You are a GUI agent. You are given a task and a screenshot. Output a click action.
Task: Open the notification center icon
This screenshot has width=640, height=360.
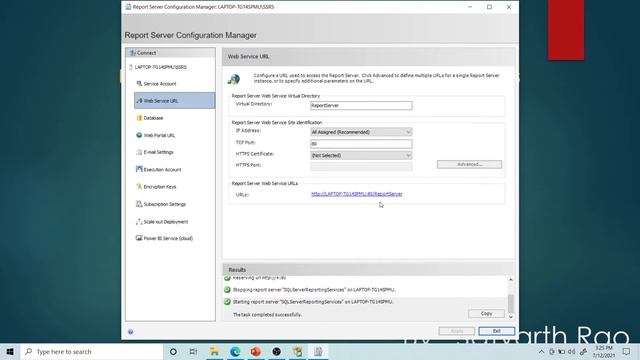pyautogui.click(x=627, y=351)
